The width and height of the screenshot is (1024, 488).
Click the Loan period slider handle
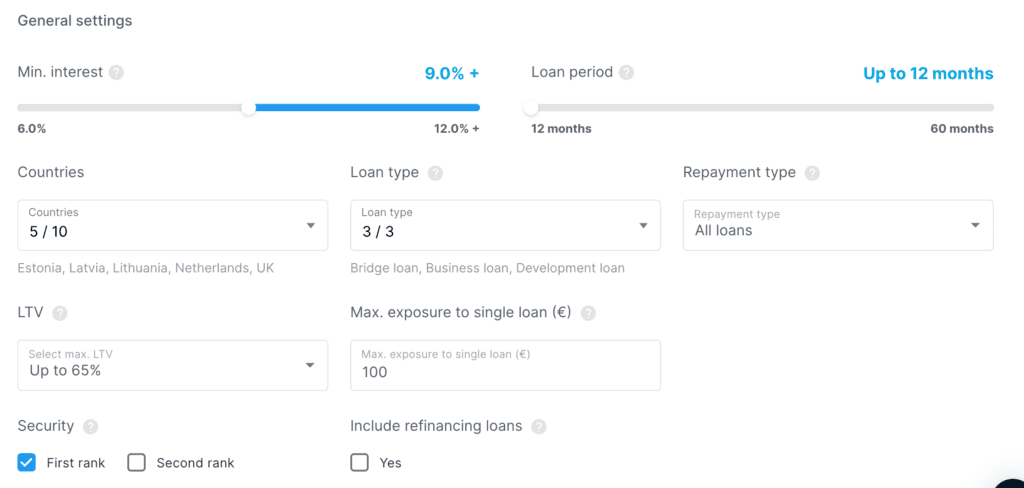[532, 108]
